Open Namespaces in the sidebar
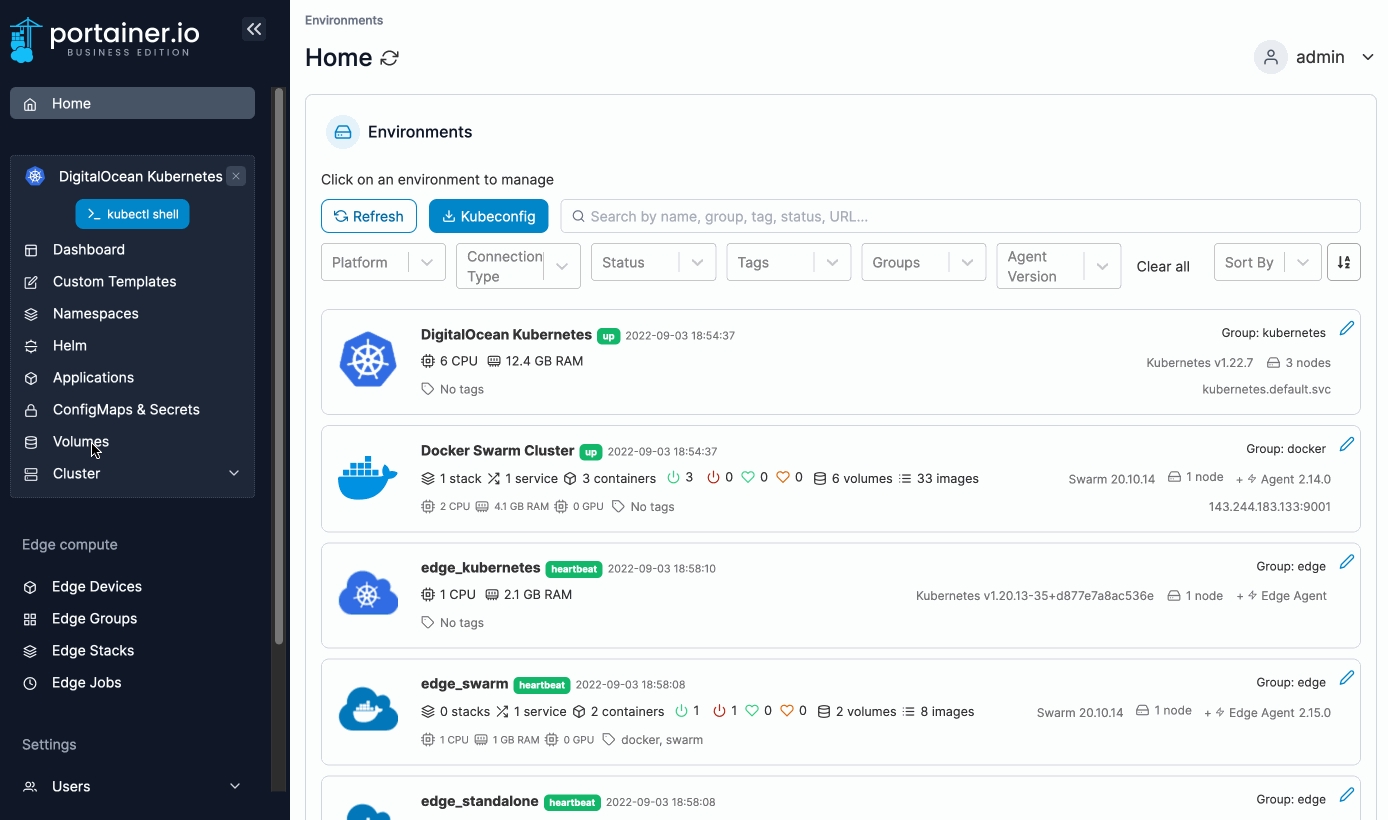Viewport: 1388px width, 820px height. (96, 313)
